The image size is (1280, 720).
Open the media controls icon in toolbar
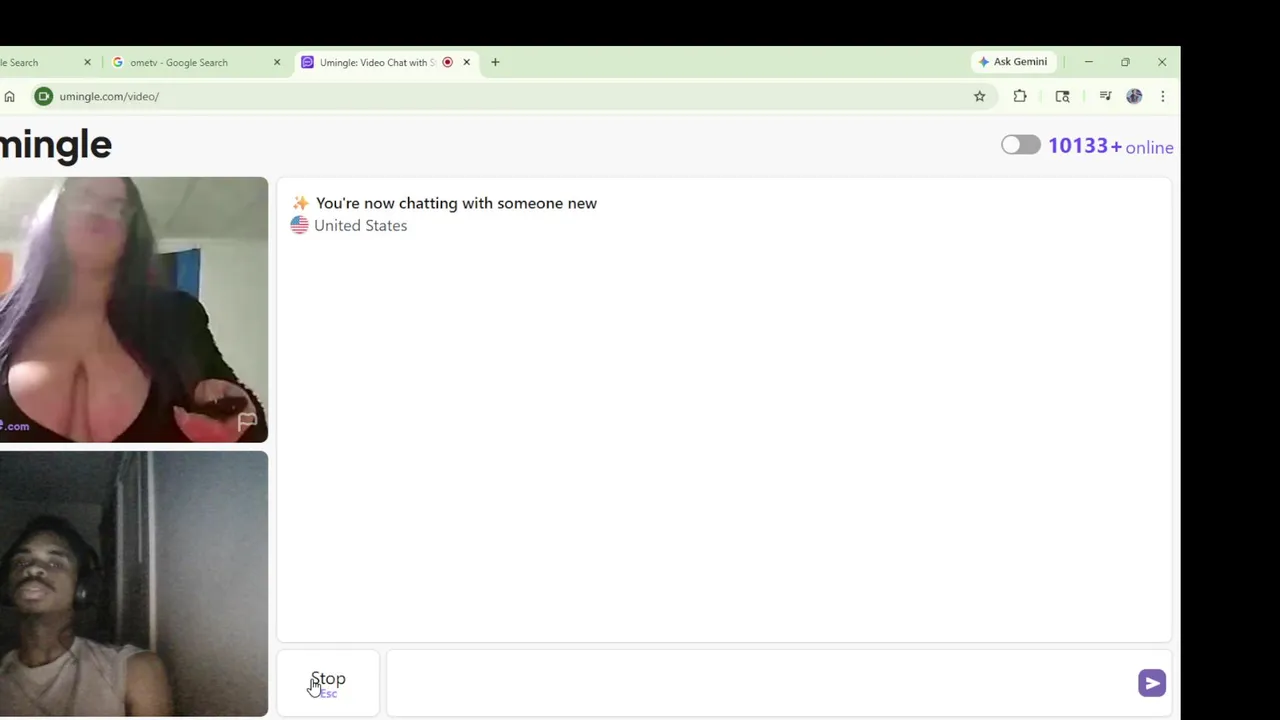(x=1105, y=96)
